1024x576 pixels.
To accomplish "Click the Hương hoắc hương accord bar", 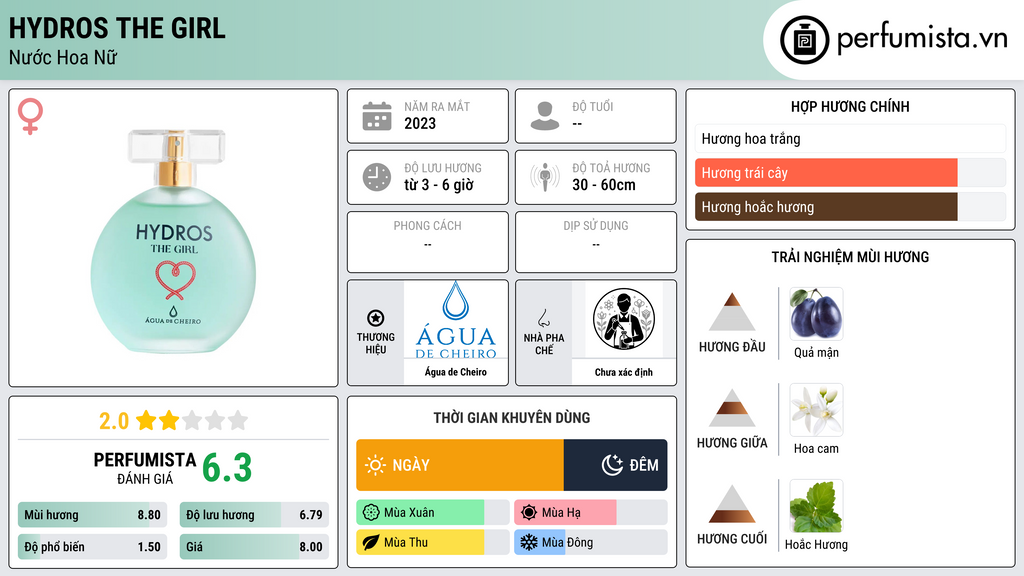I will point(850,207).
